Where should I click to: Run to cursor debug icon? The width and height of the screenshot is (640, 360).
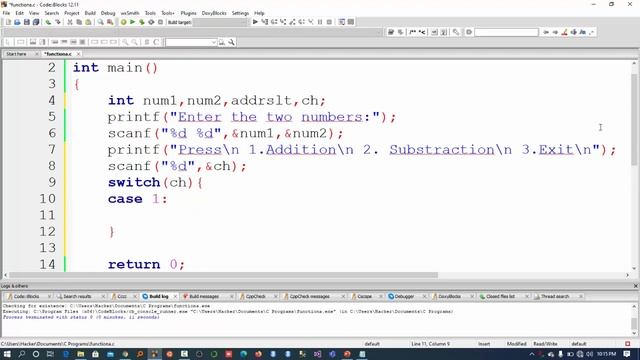[264, 22]
